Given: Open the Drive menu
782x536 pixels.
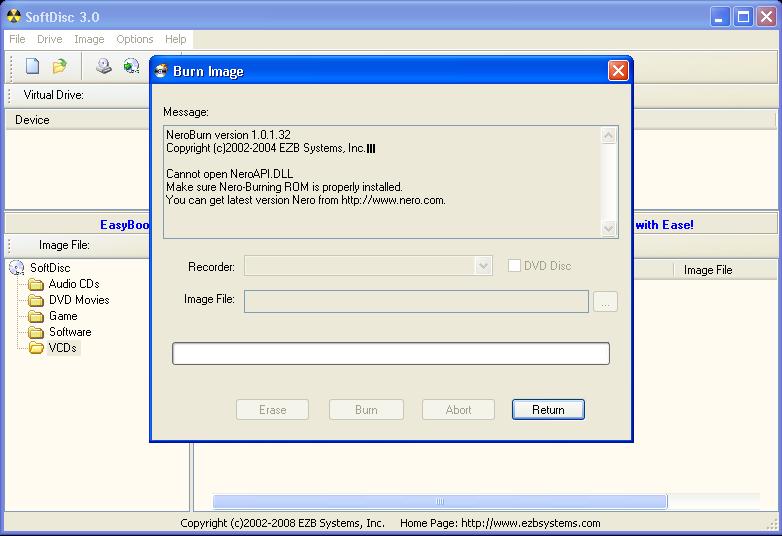Looking at the screenshot, I should pos(49,39).
